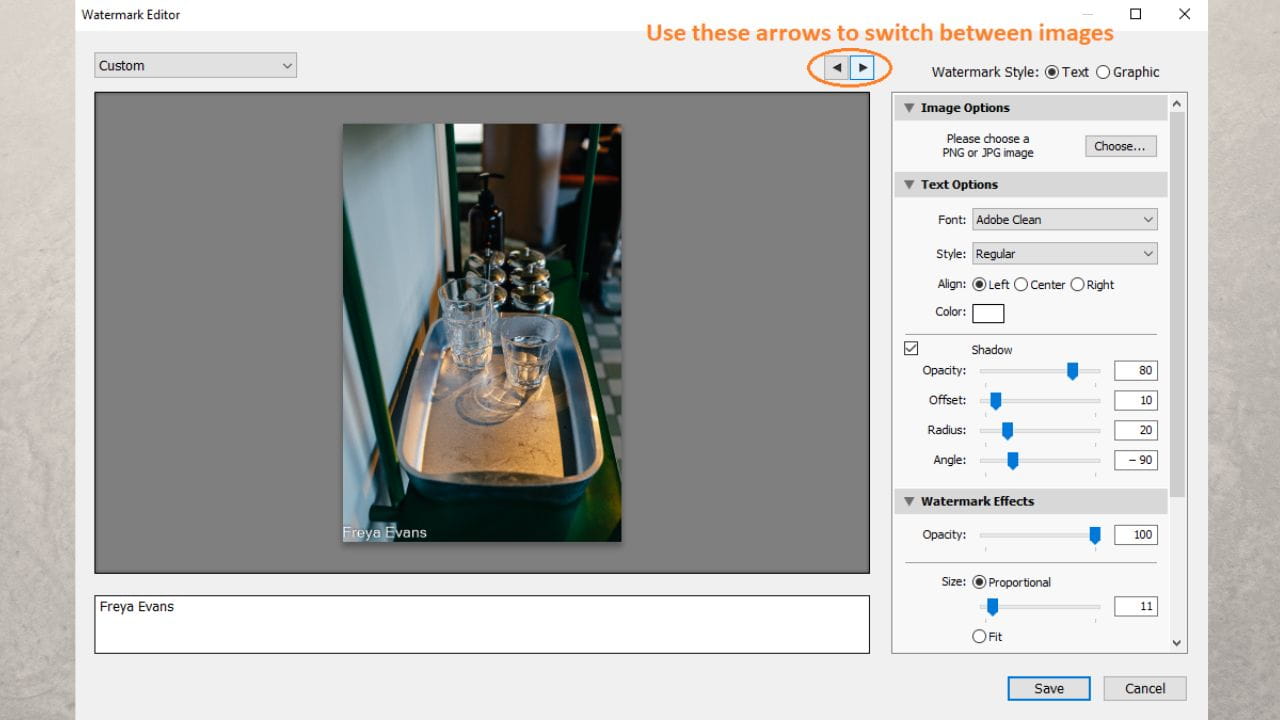Select the Proportional size option
The width and height of the screenshot is (1280, 720).
pos(979,582)
